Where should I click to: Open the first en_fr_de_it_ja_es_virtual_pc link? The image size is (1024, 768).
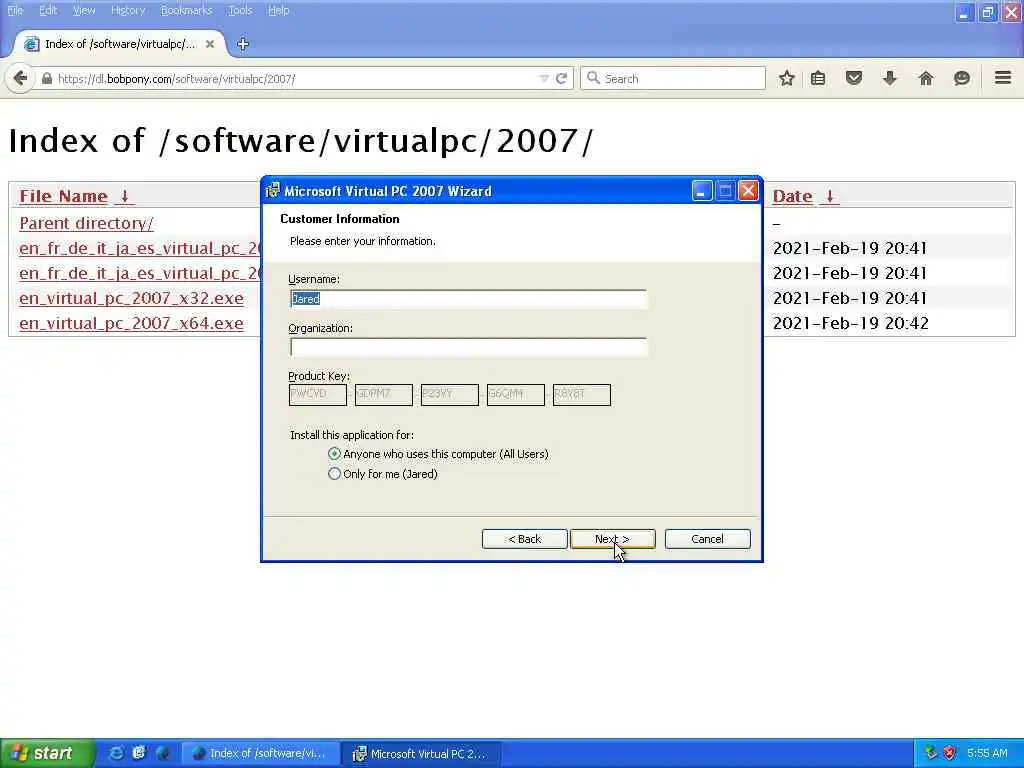140,248
